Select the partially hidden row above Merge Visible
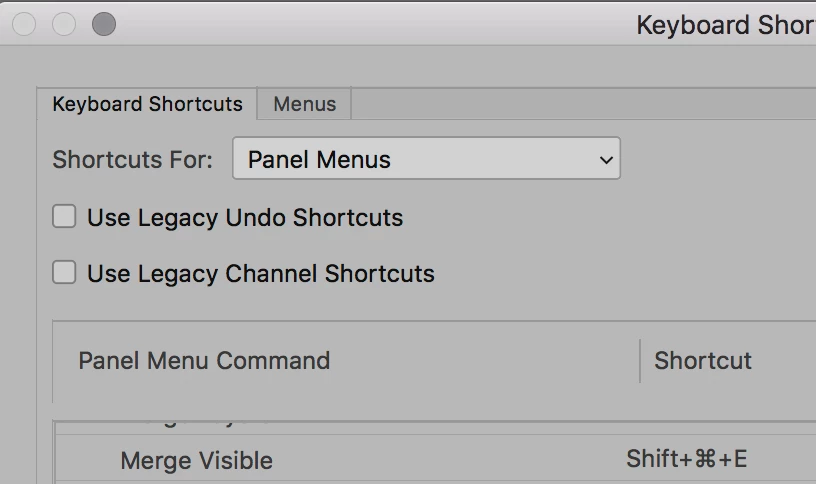816x484 pixels. [x=196, y=426]
